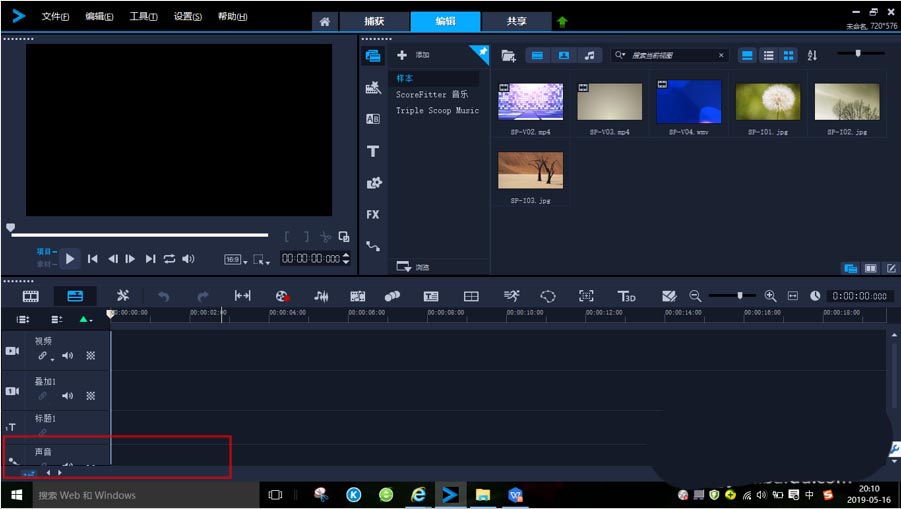Viewport: 901px width, 509px height.
Task: Open the 3D title editor
Action: pyautogui.click(x=626, y=296)
